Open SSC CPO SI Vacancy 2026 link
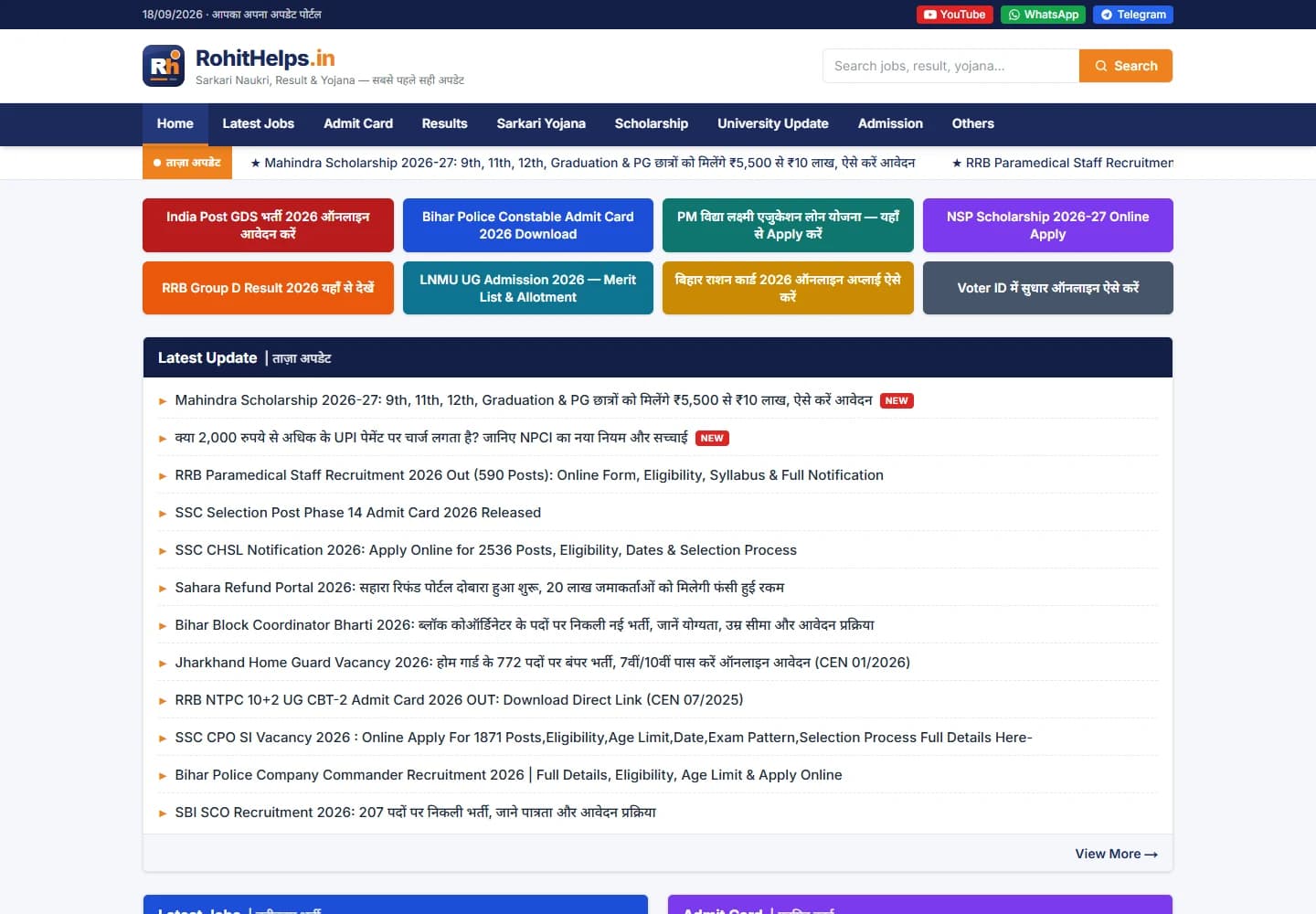 [603, 738]
